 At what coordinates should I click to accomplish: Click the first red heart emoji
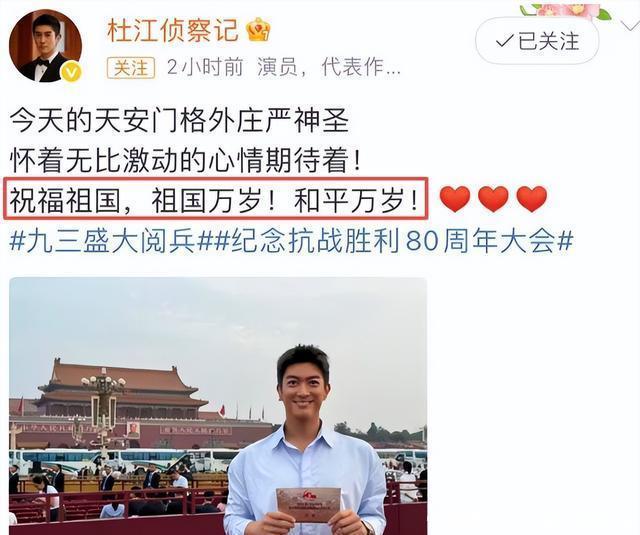pos(455,199)
